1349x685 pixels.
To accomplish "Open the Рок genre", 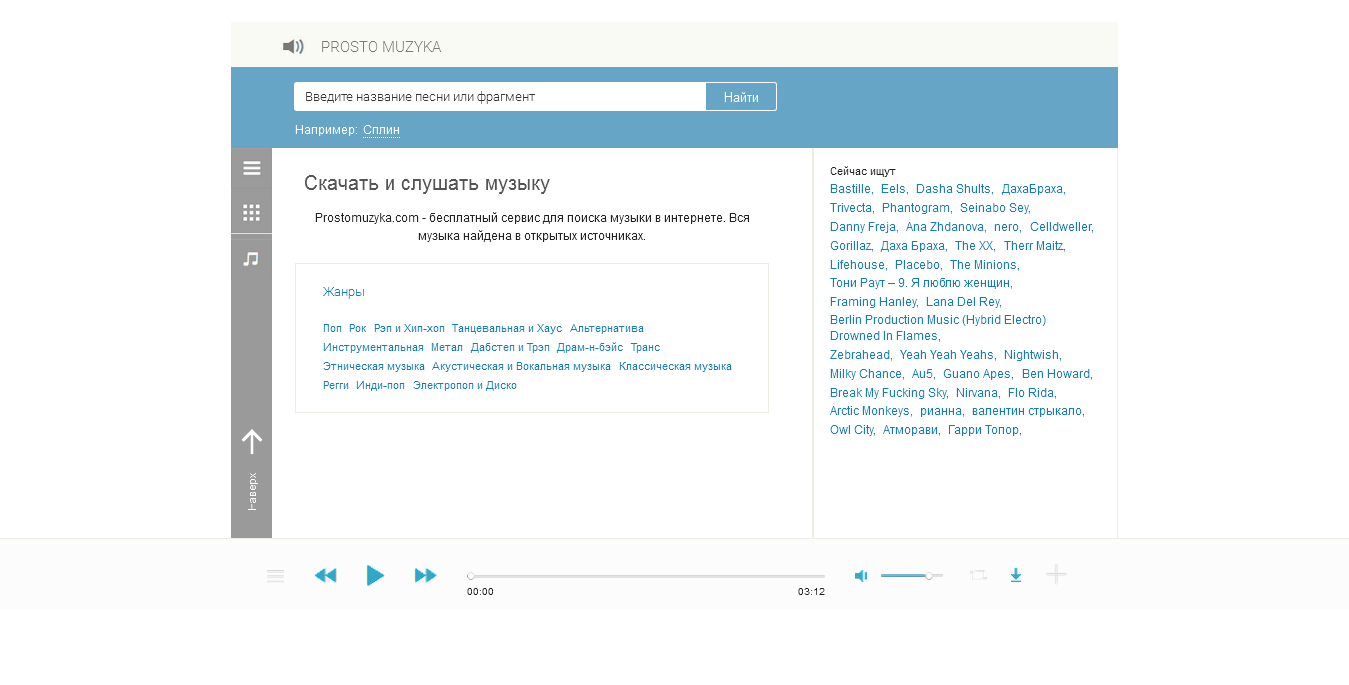I will click(358, 328).
